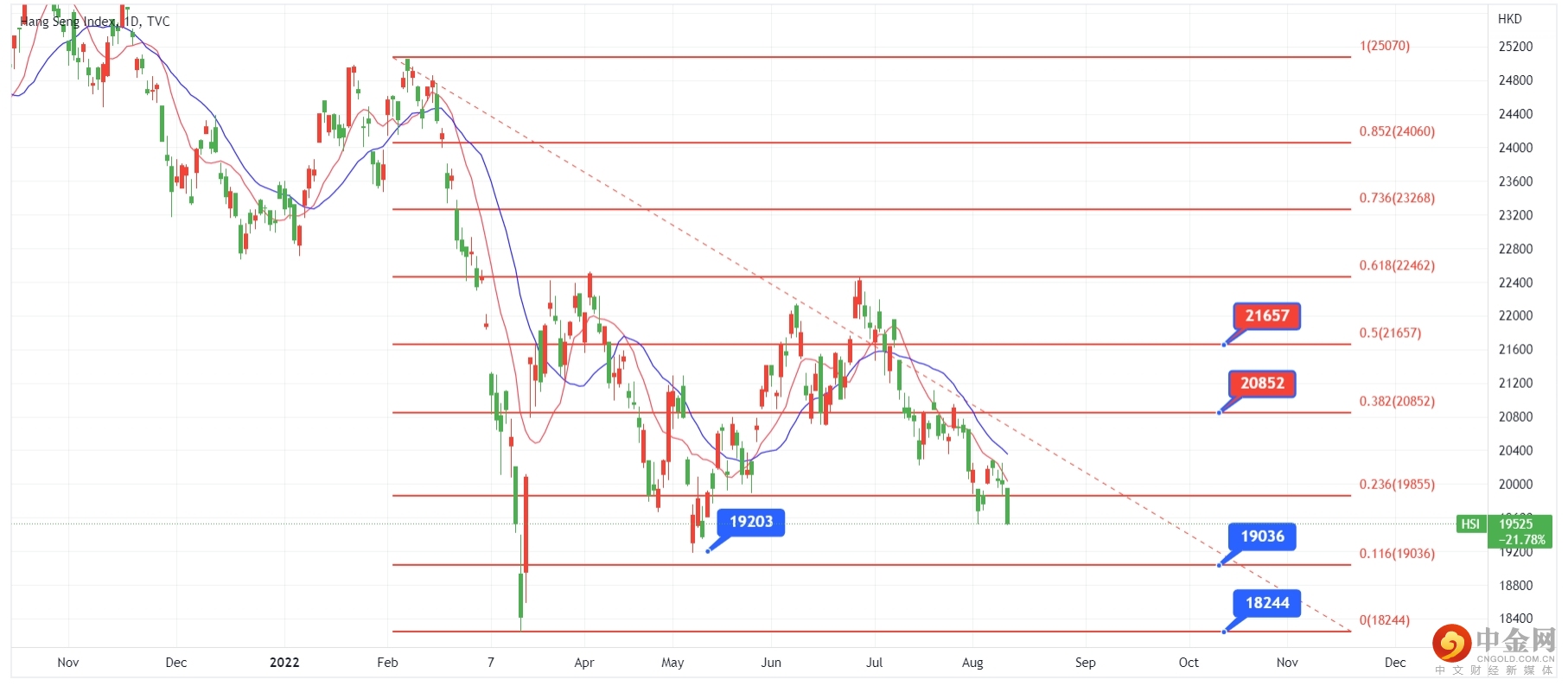Click the 21200 price axis label
Screen dimensions: 1568x686
tap(1515, 383)
